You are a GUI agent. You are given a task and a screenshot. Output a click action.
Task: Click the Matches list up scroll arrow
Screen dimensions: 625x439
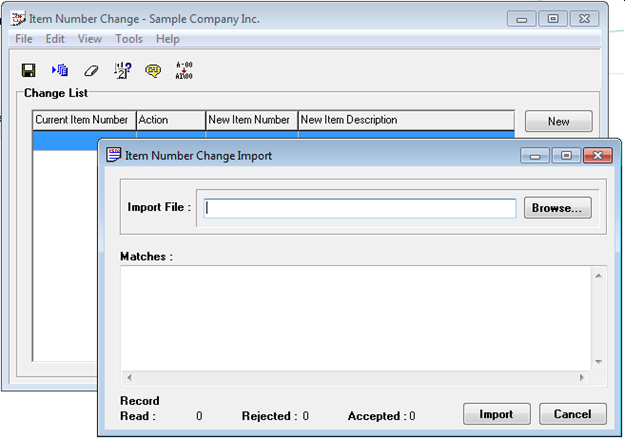click(598, 276)
